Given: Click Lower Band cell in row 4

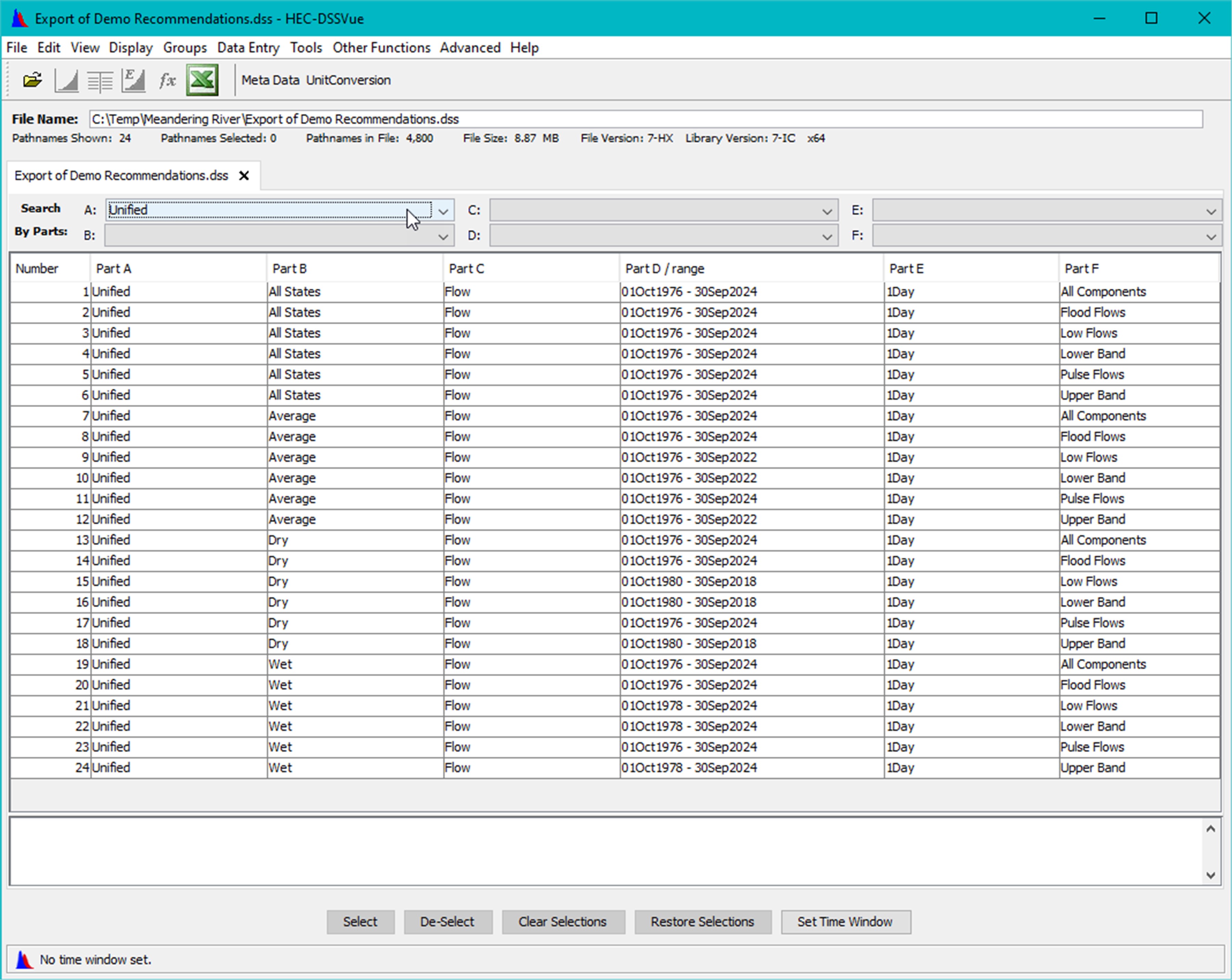Looking at the screenshot, I should pyautogui.click(x=1139, y=354).
